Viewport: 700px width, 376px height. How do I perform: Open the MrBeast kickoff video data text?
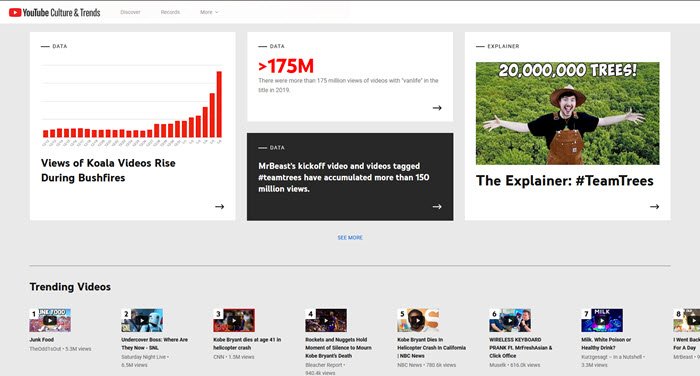pyautogui.click(x=344, y=177)
